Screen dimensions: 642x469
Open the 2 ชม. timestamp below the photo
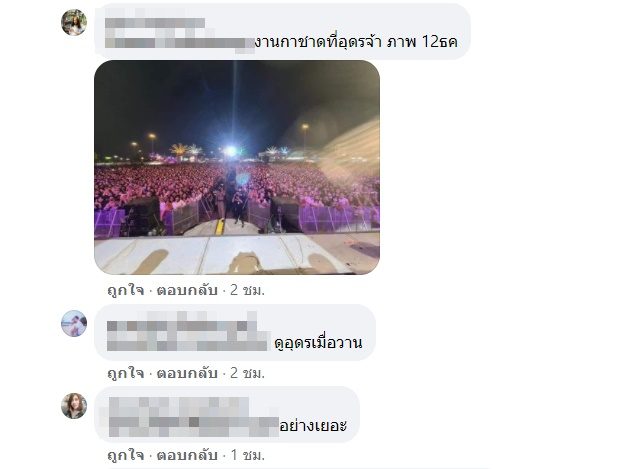pyautogui.click(x=247, y=290)
